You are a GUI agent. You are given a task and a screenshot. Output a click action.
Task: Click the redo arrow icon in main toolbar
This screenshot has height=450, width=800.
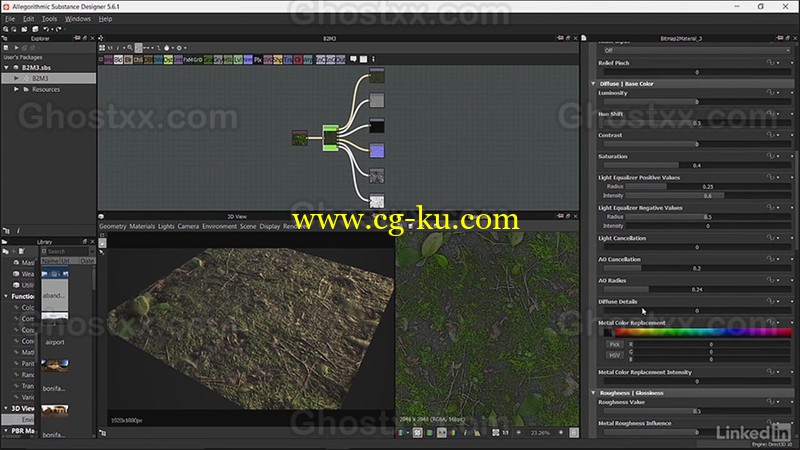[58, 29]
